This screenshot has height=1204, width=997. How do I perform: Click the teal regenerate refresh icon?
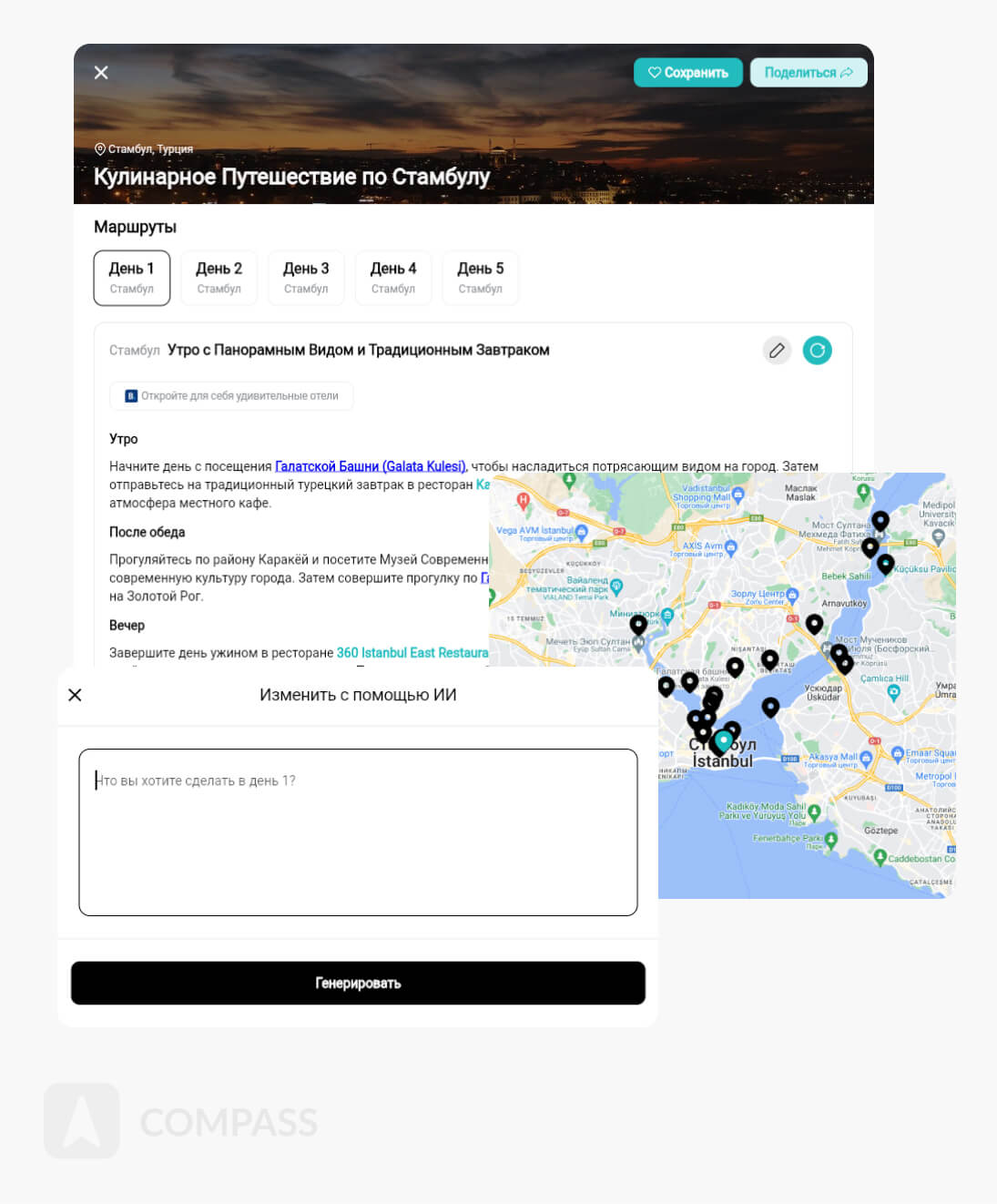[x=817, y=351]
